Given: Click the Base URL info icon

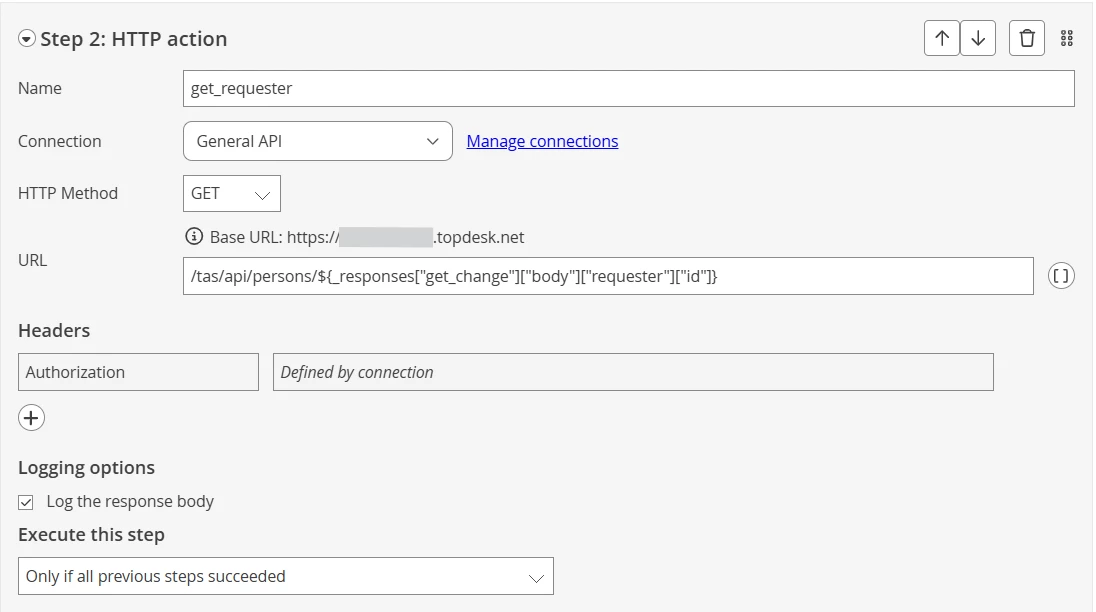Looking at the screenshot, I should point(194,237).
